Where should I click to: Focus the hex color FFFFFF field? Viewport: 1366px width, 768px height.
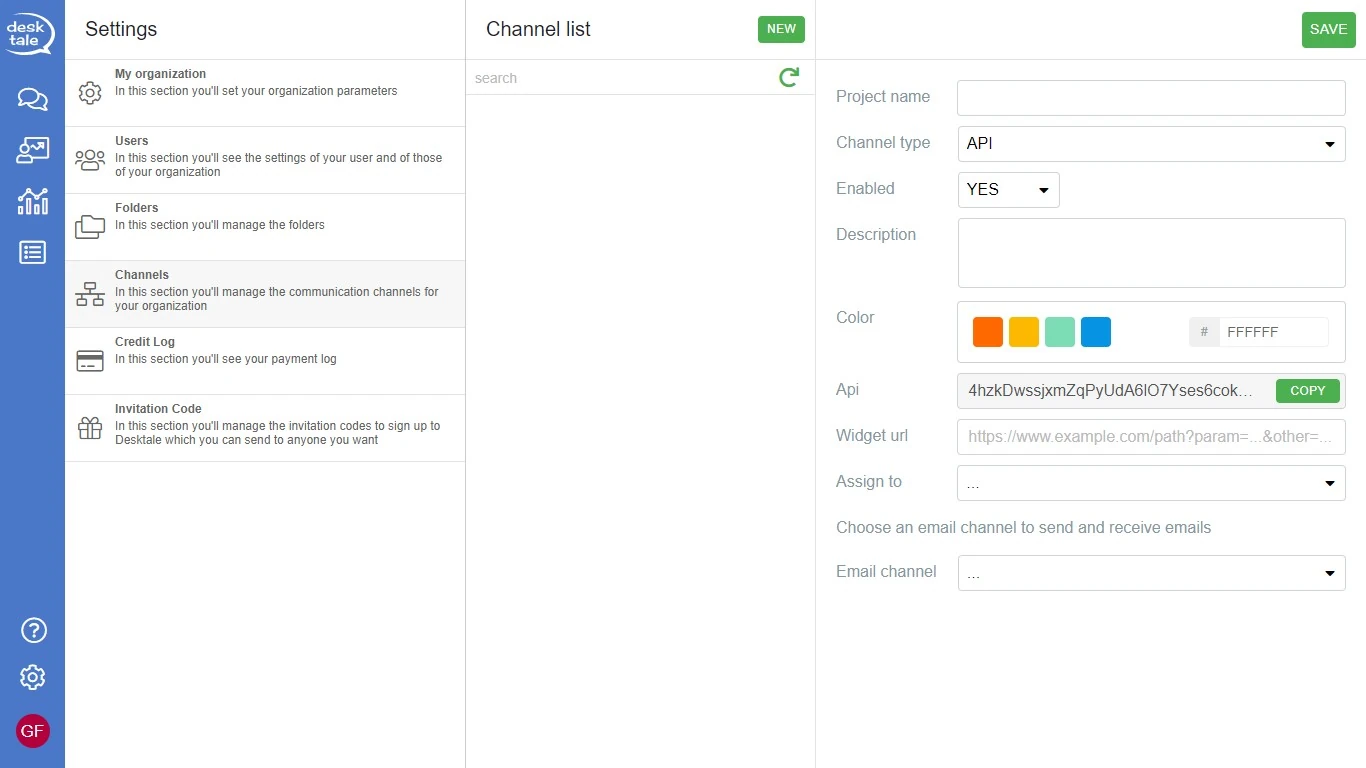[x=1273, y=332]
